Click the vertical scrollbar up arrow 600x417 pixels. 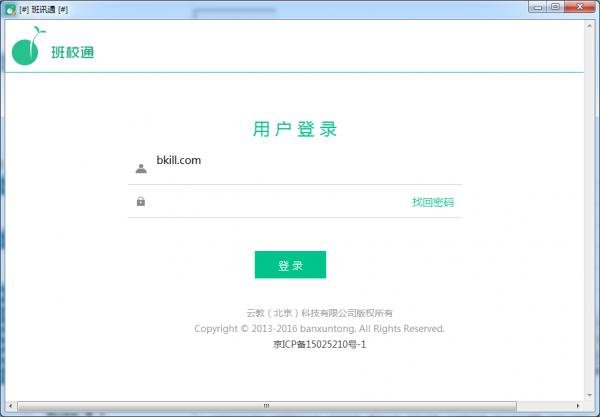(589, 26)
